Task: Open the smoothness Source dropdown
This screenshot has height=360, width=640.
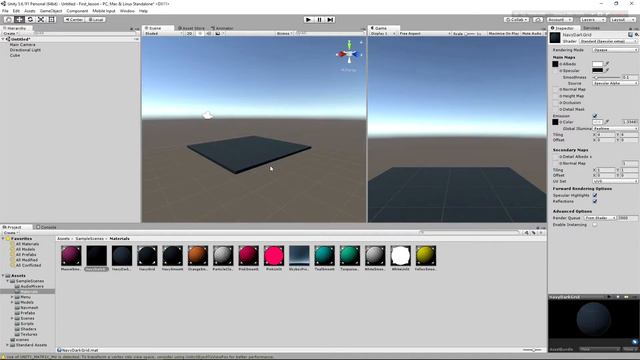Action: (x=615, y=83)
